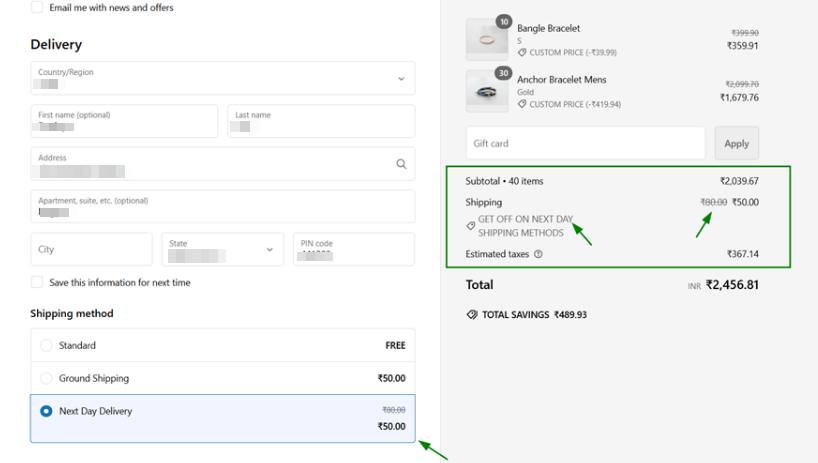This screenshot has height=463, width=818.
Task: Select Next Day Delivery radio button
Action: [46, 411]
